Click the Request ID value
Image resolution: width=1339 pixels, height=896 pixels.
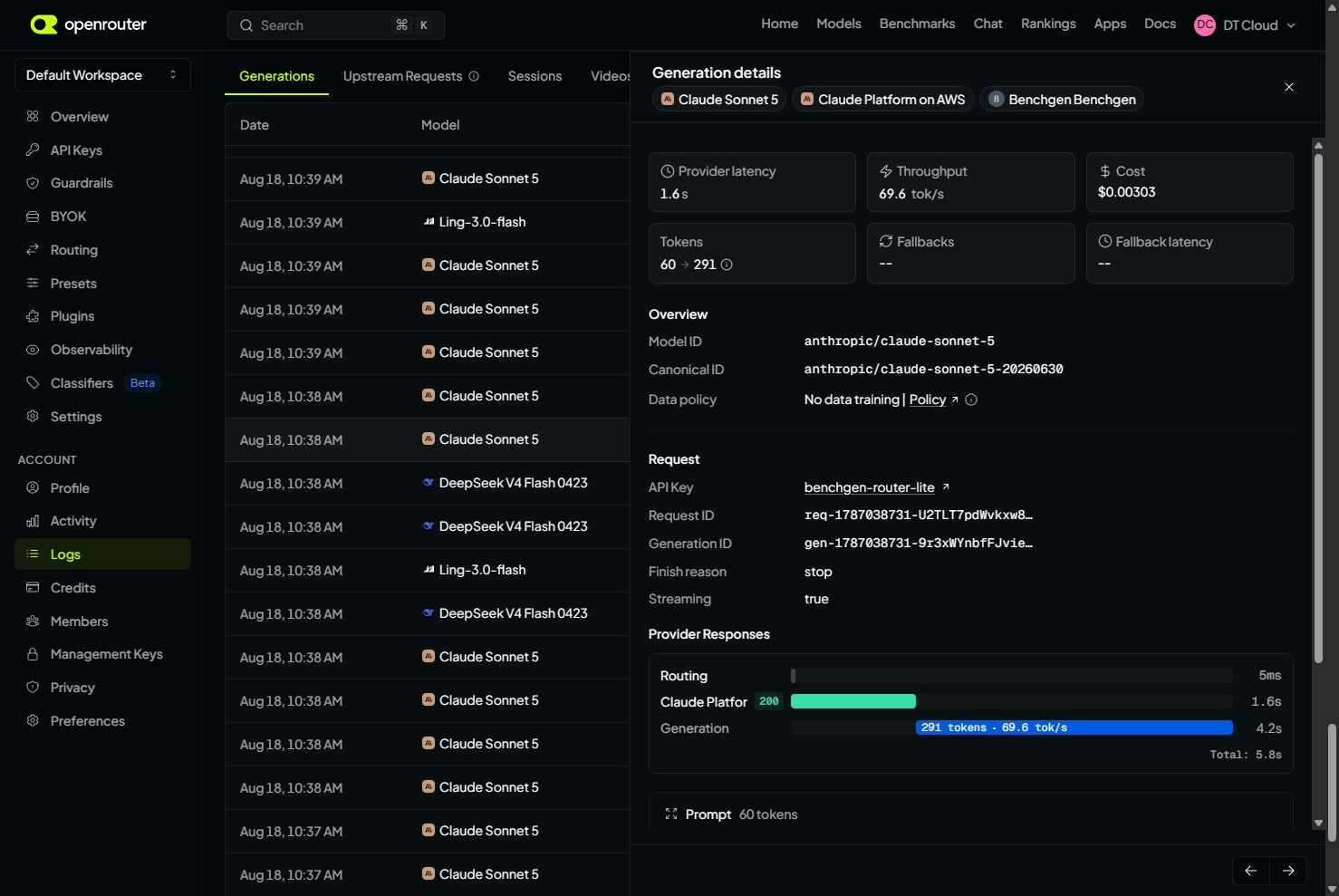(x=919, y=515)
